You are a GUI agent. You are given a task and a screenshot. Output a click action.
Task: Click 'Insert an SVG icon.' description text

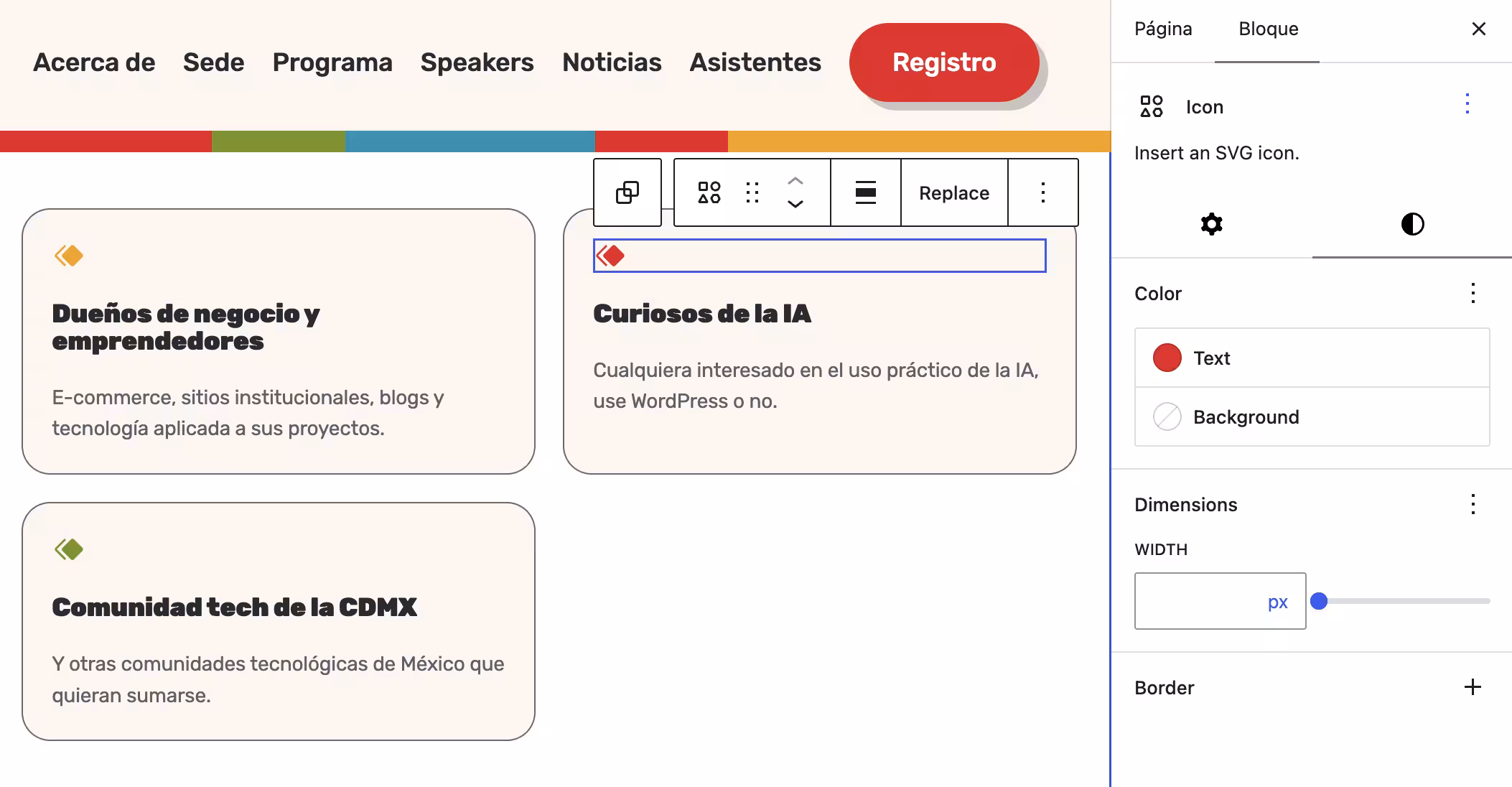click(1217, 153)
